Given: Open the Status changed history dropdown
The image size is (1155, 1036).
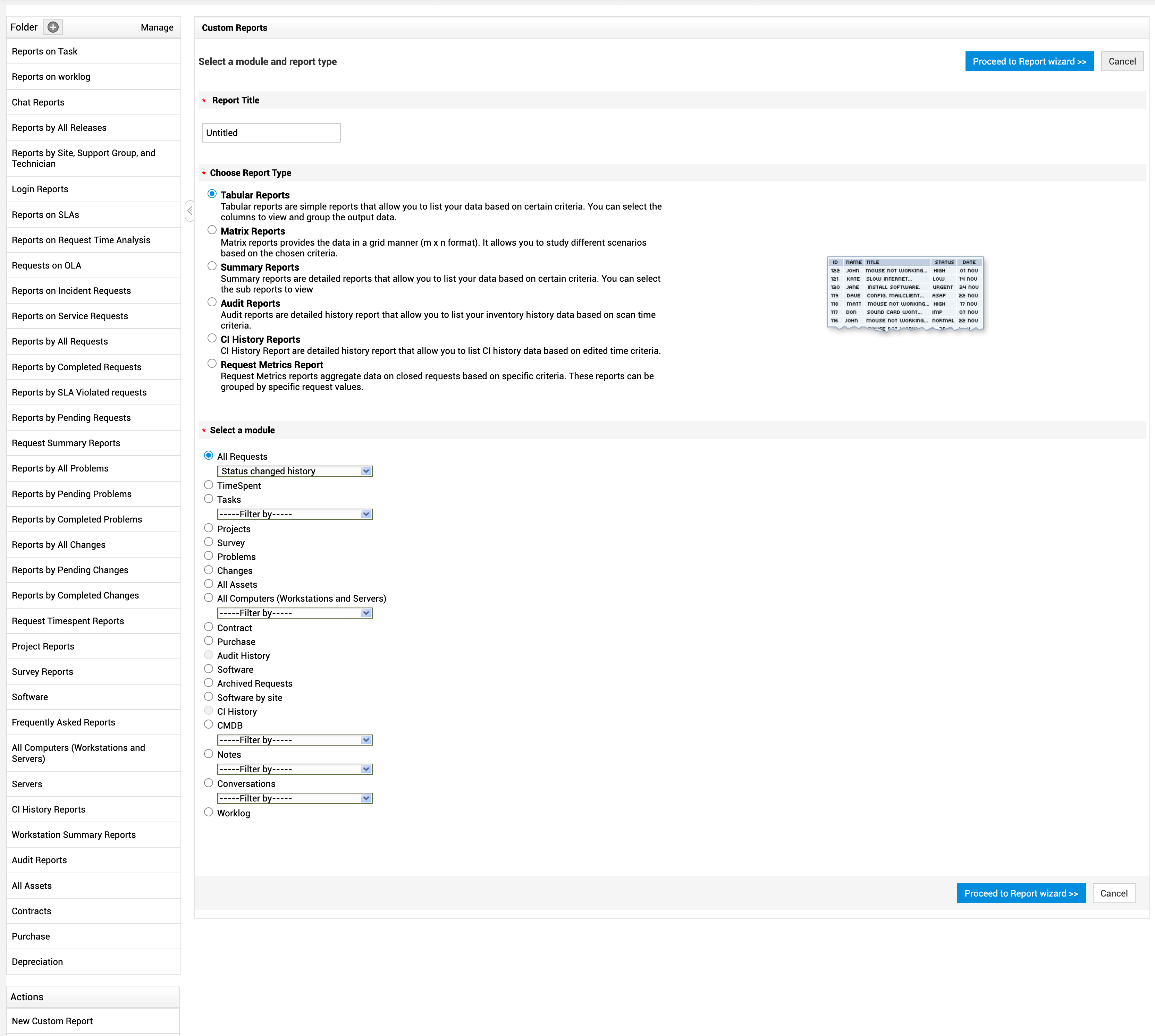Looking at the screenshot, I should 294,471.
